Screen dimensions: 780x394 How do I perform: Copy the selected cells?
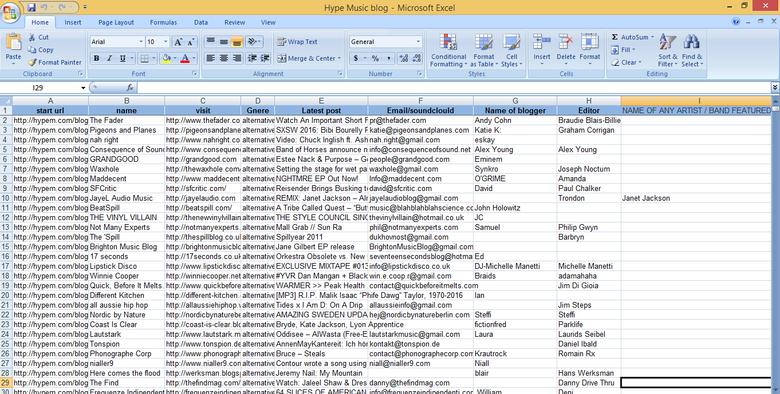41,50
